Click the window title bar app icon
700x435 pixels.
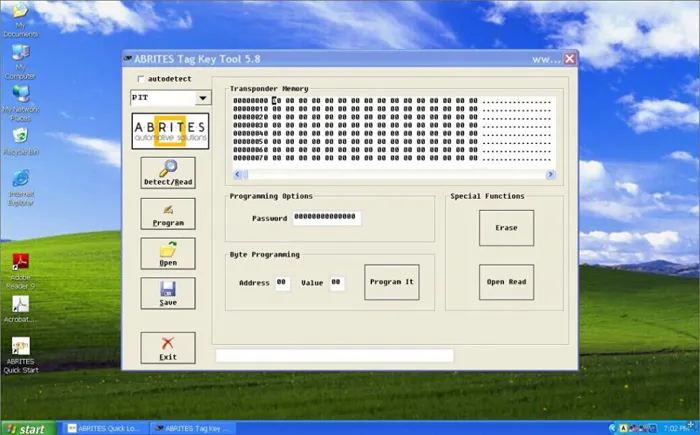click(x=128, y=59)
